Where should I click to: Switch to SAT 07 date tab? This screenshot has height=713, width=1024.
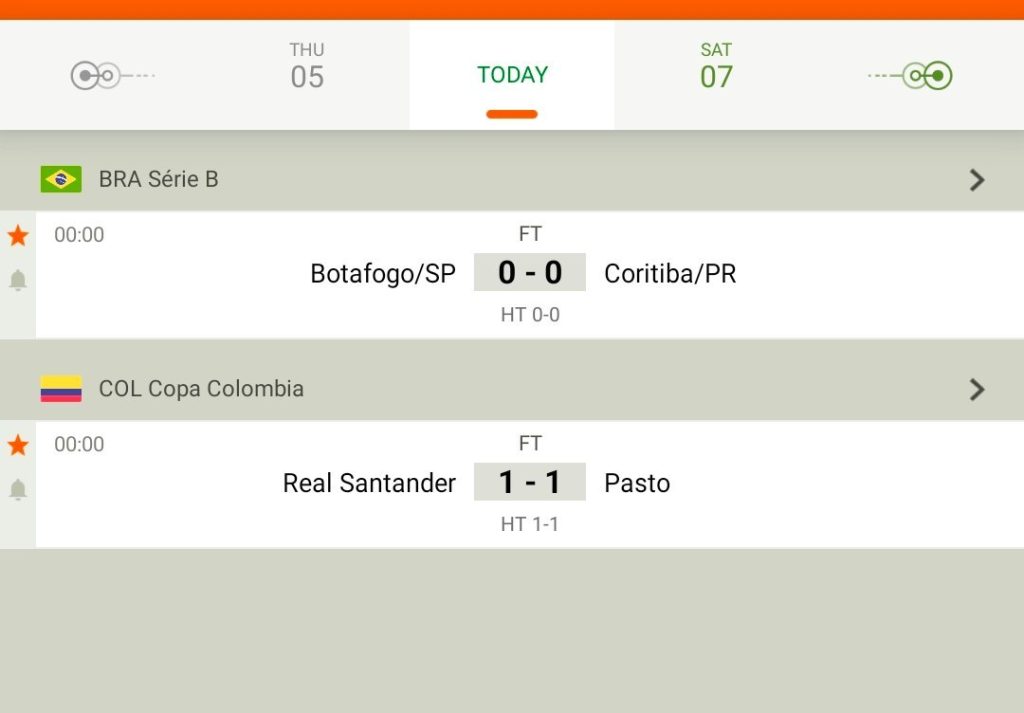click(x=716, y=67)
